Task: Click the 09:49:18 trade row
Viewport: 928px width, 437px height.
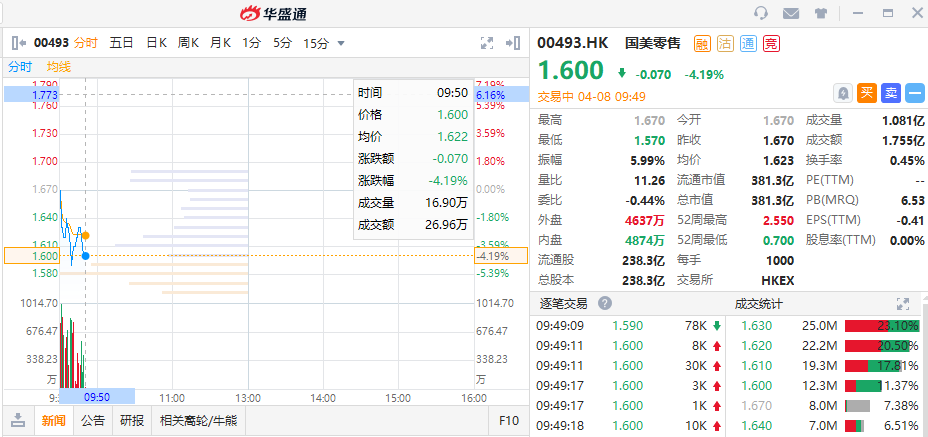Action: pos(627,426)
